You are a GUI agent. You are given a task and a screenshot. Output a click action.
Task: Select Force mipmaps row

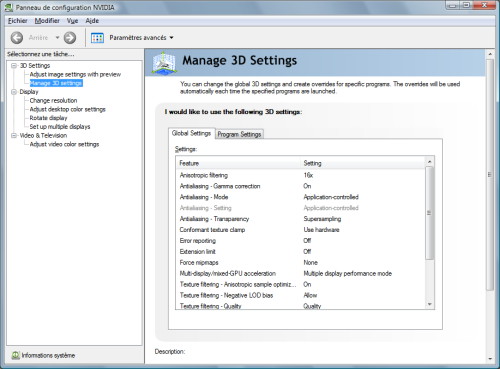point(301,263)
